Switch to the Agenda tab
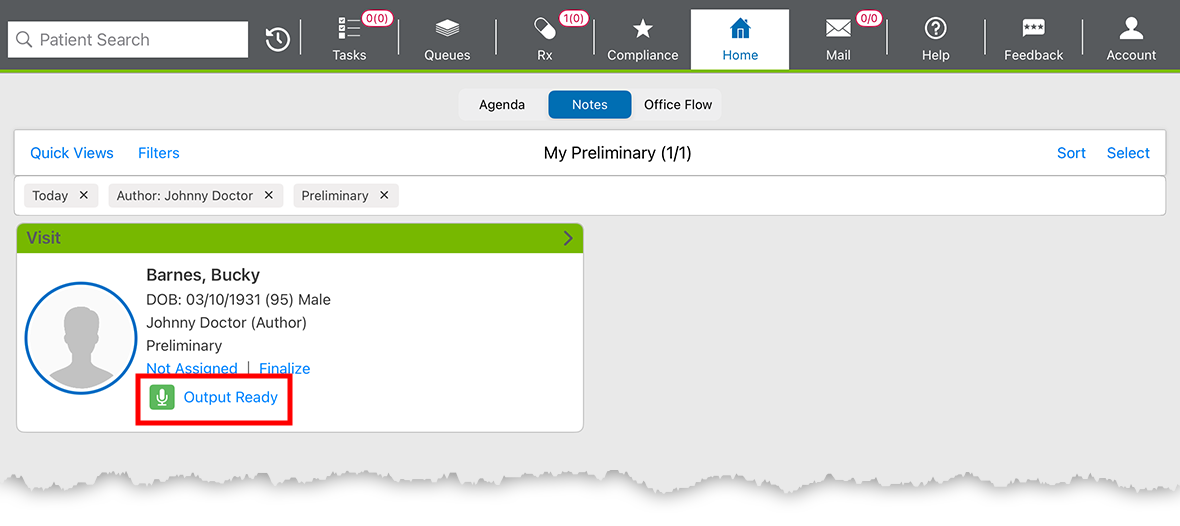1180x526 pixels. [x=502, y=105]
